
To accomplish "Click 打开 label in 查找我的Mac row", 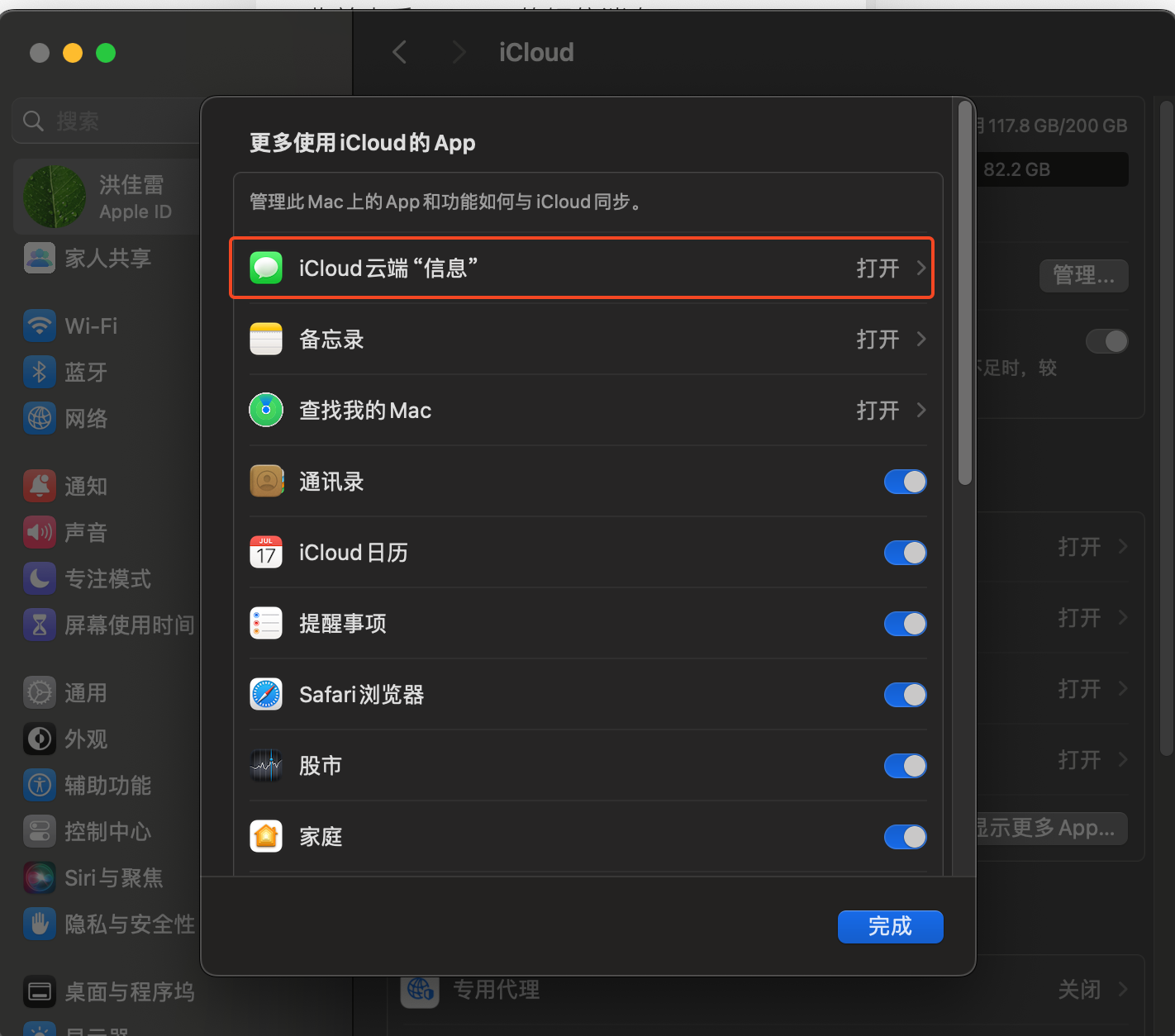I will click(x=878, y=410).
